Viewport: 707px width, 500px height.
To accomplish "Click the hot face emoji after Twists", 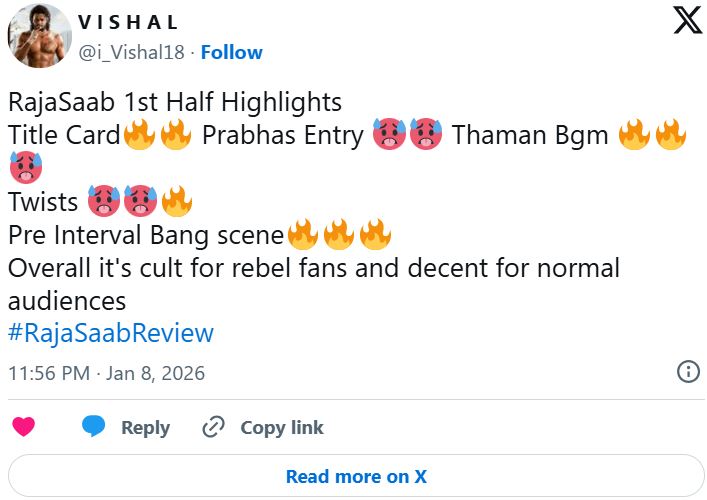I will point(104,201).
